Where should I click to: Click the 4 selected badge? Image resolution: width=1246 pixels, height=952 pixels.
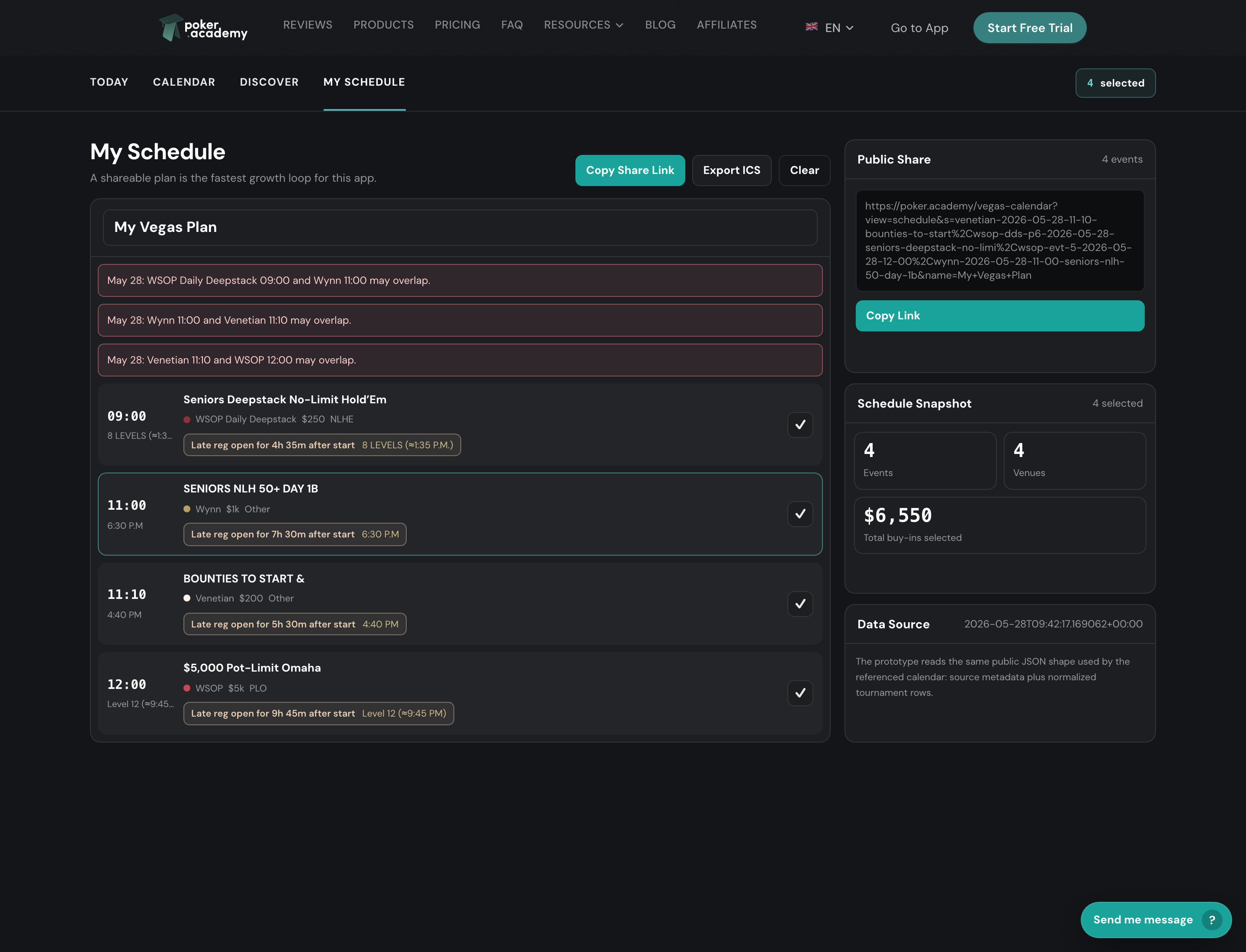pos(1115,83)
